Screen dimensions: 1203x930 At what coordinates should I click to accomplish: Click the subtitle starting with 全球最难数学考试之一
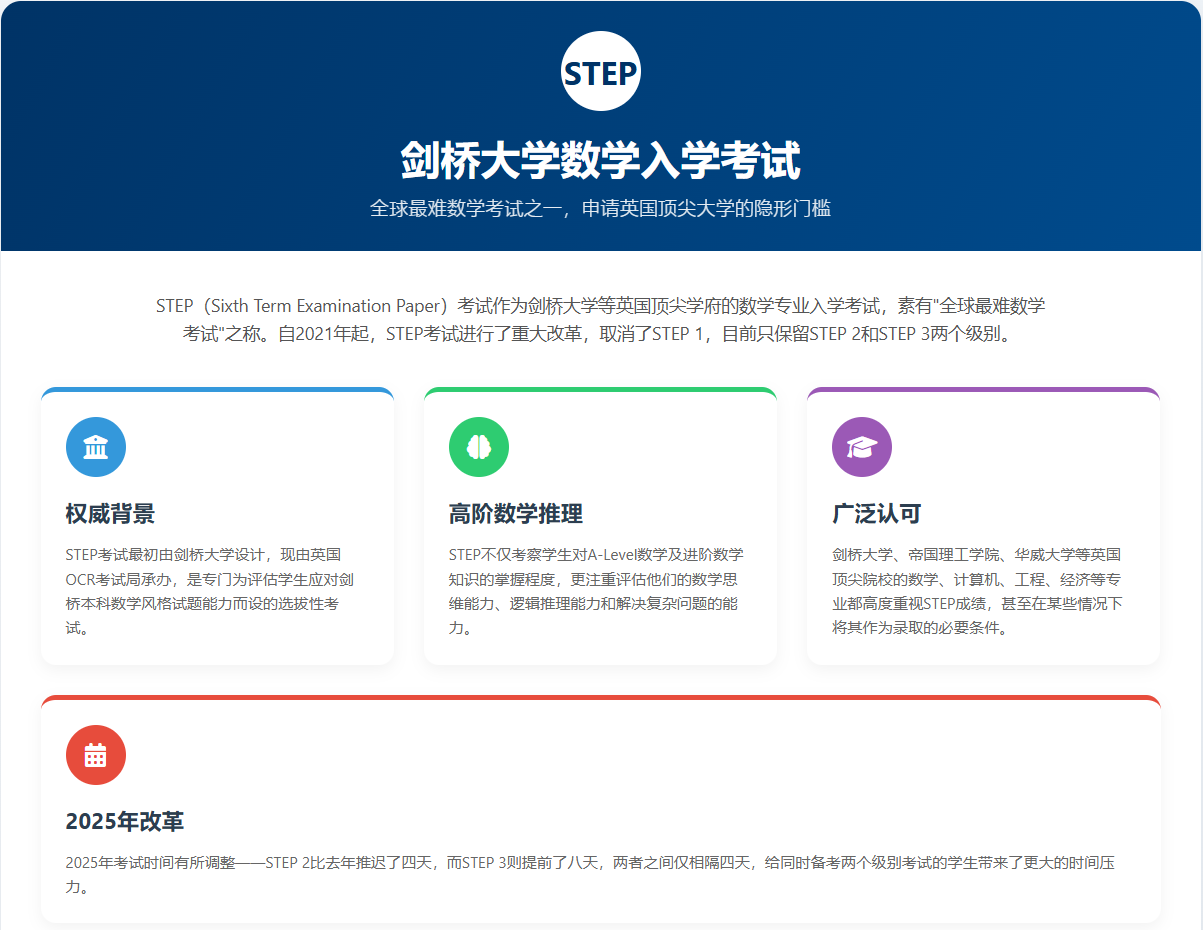(x=600, y=209)
